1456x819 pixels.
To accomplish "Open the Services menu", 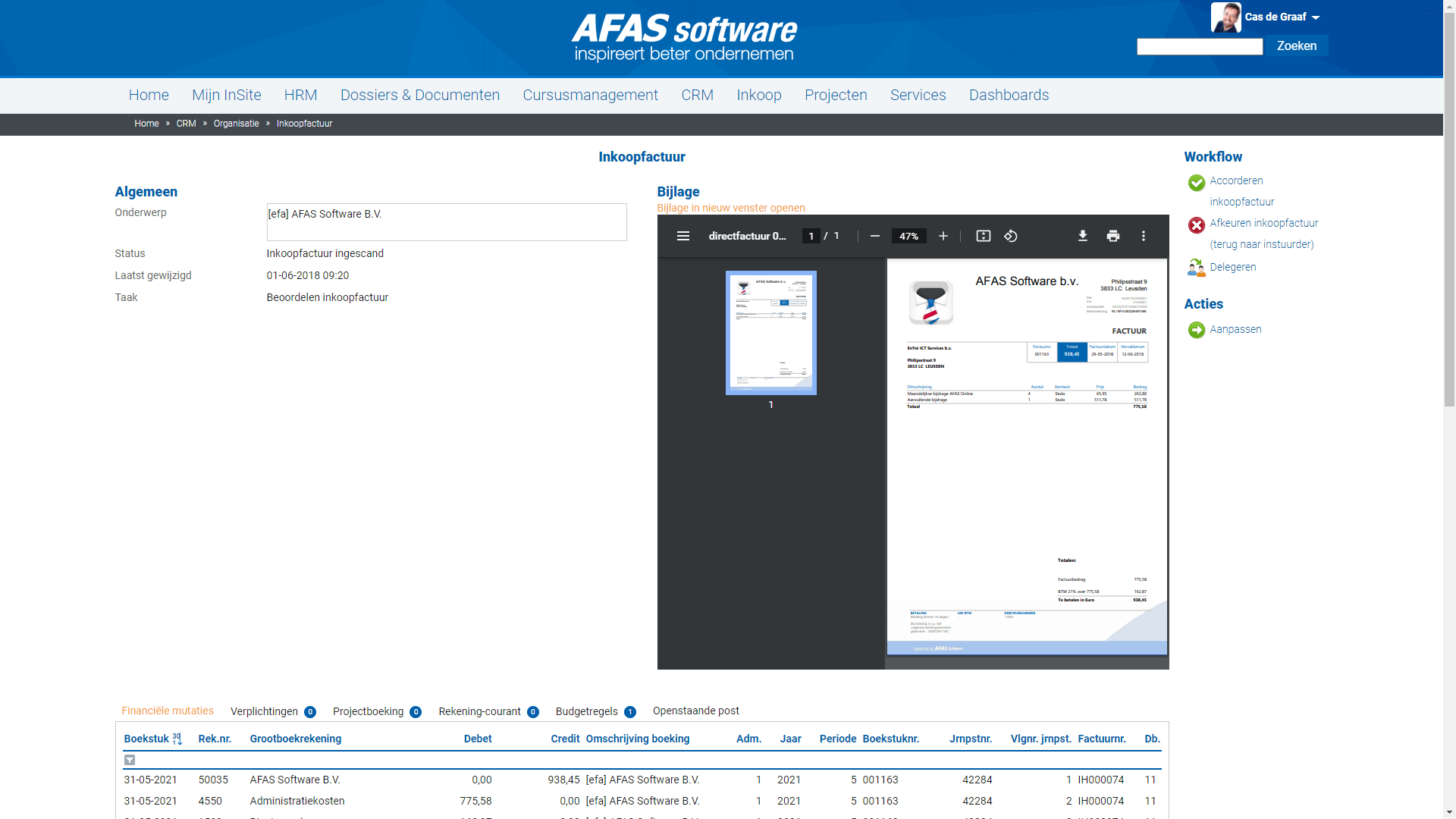I will click(x=918, y=95).
